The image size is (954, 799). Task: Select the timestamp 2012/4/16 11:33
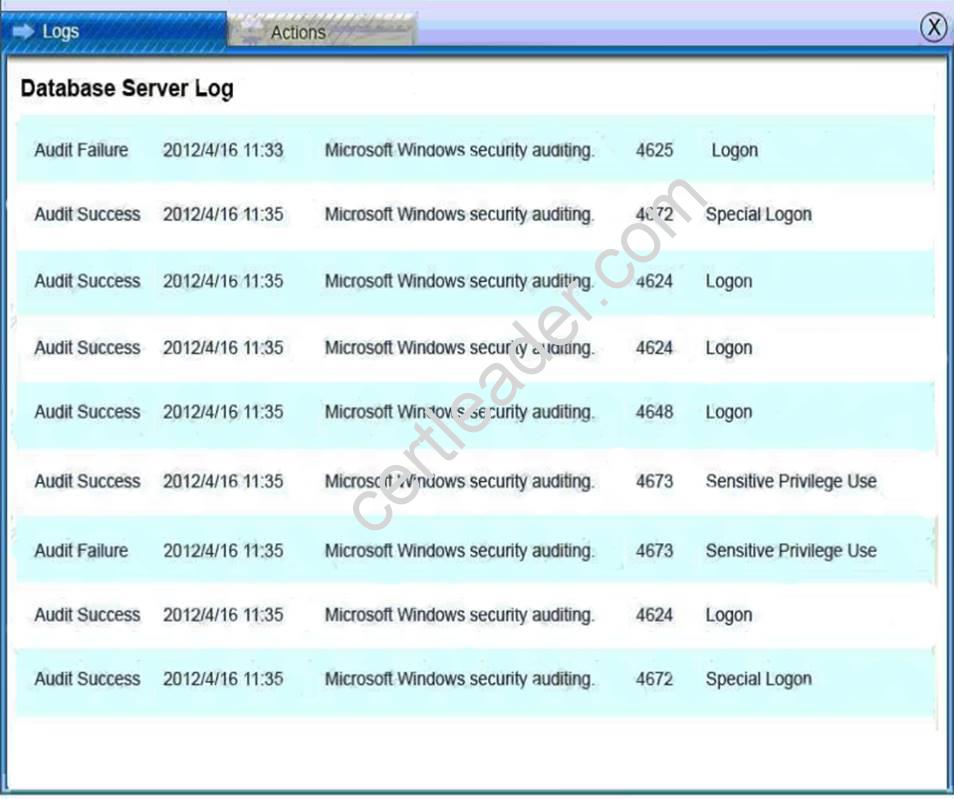(223, 150)
